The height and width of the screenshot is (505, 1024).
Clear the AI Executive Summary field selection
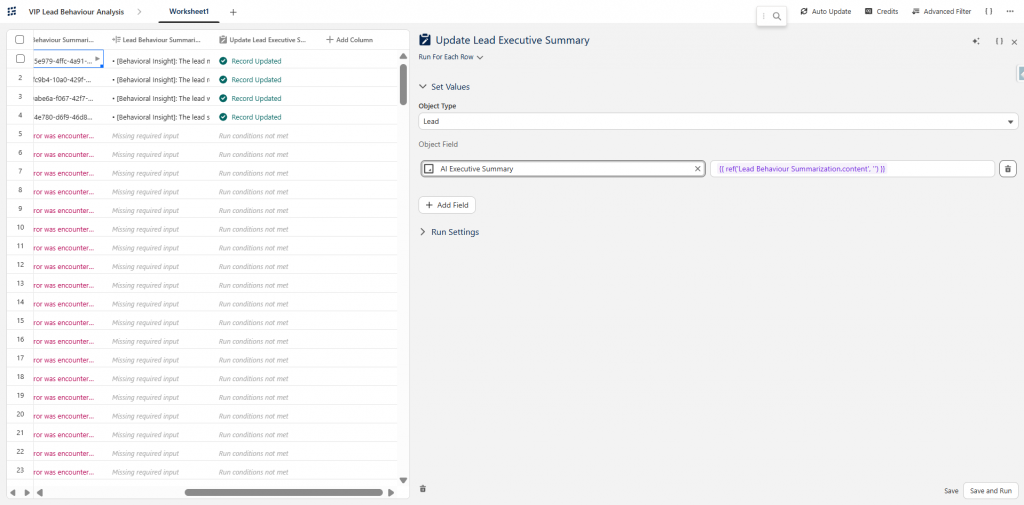pyautogui.click(x=697, y=169)
